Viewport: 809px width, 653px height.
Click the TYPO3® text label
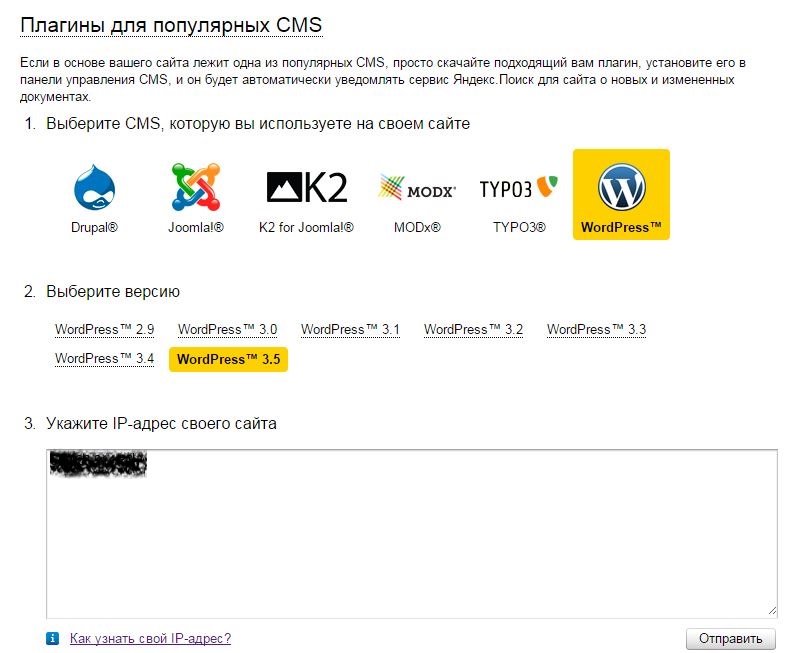tap(519, 227)
